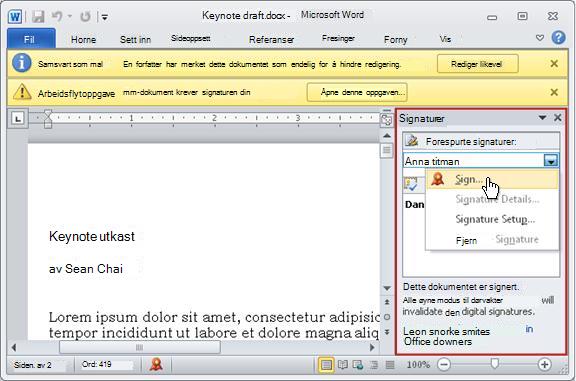Click the Ord: 419 word count

pos(97,364)
